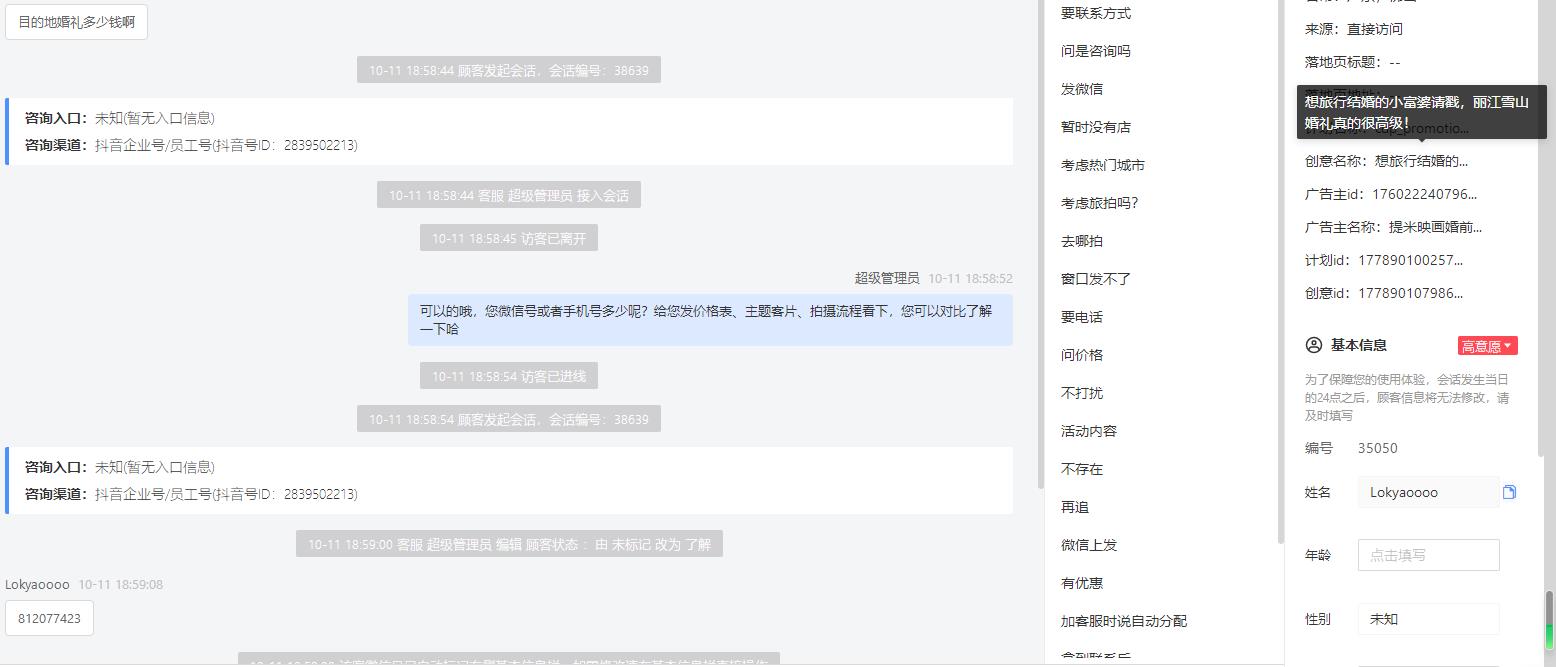
Task: Select the quick reply 问是咨询吗
Action: tap(1096, 51)
